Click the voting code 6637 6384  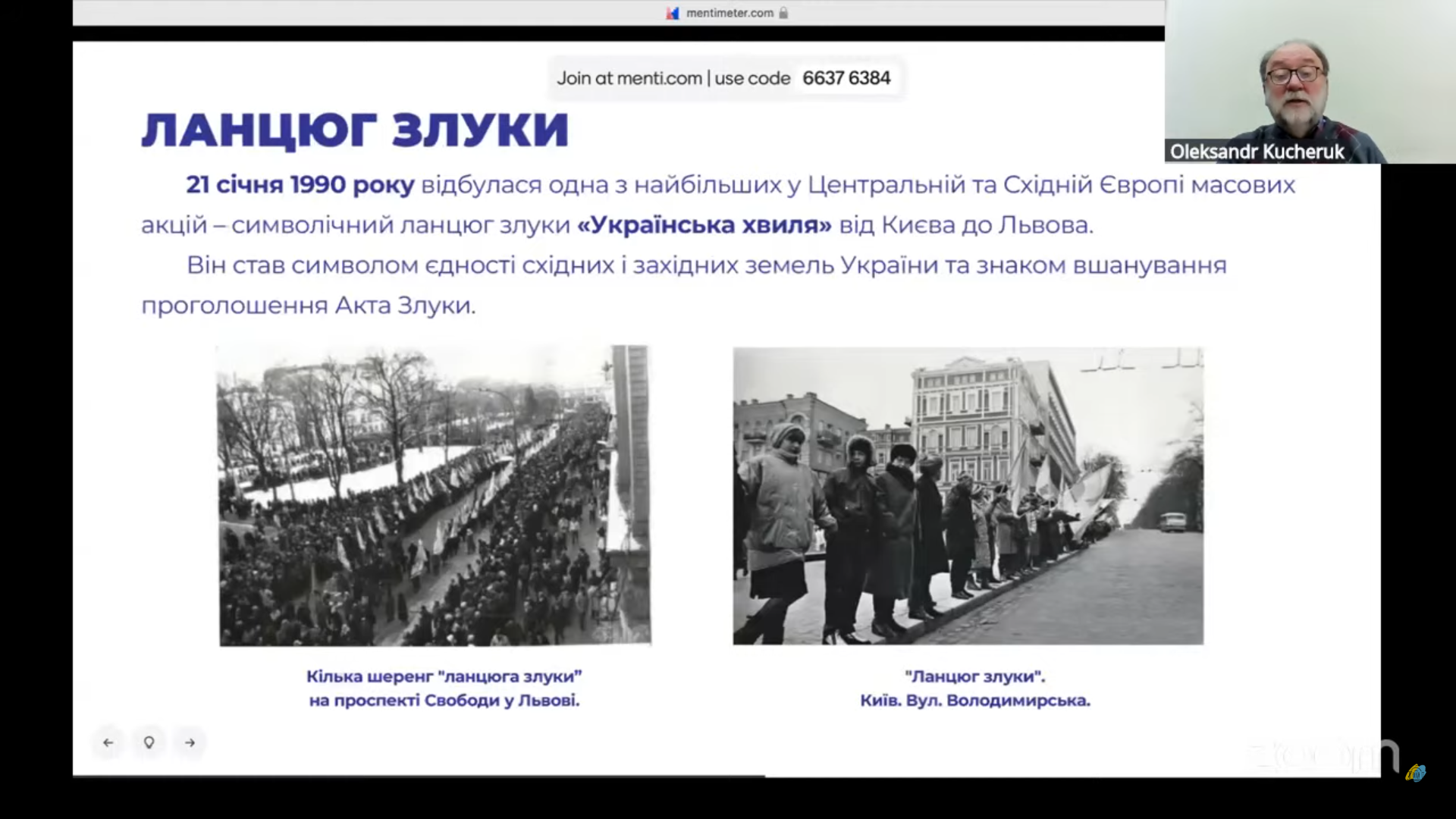846,78
